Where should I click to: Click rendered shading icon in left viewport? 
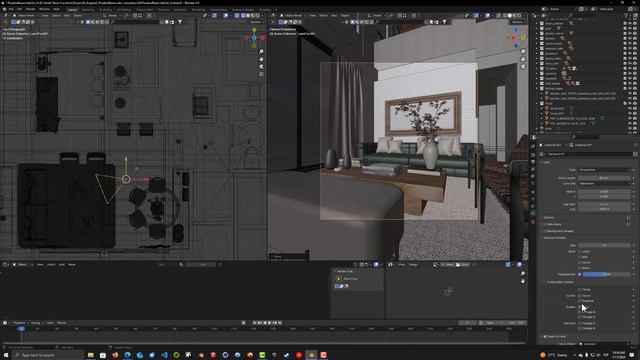tap(257, 16)
